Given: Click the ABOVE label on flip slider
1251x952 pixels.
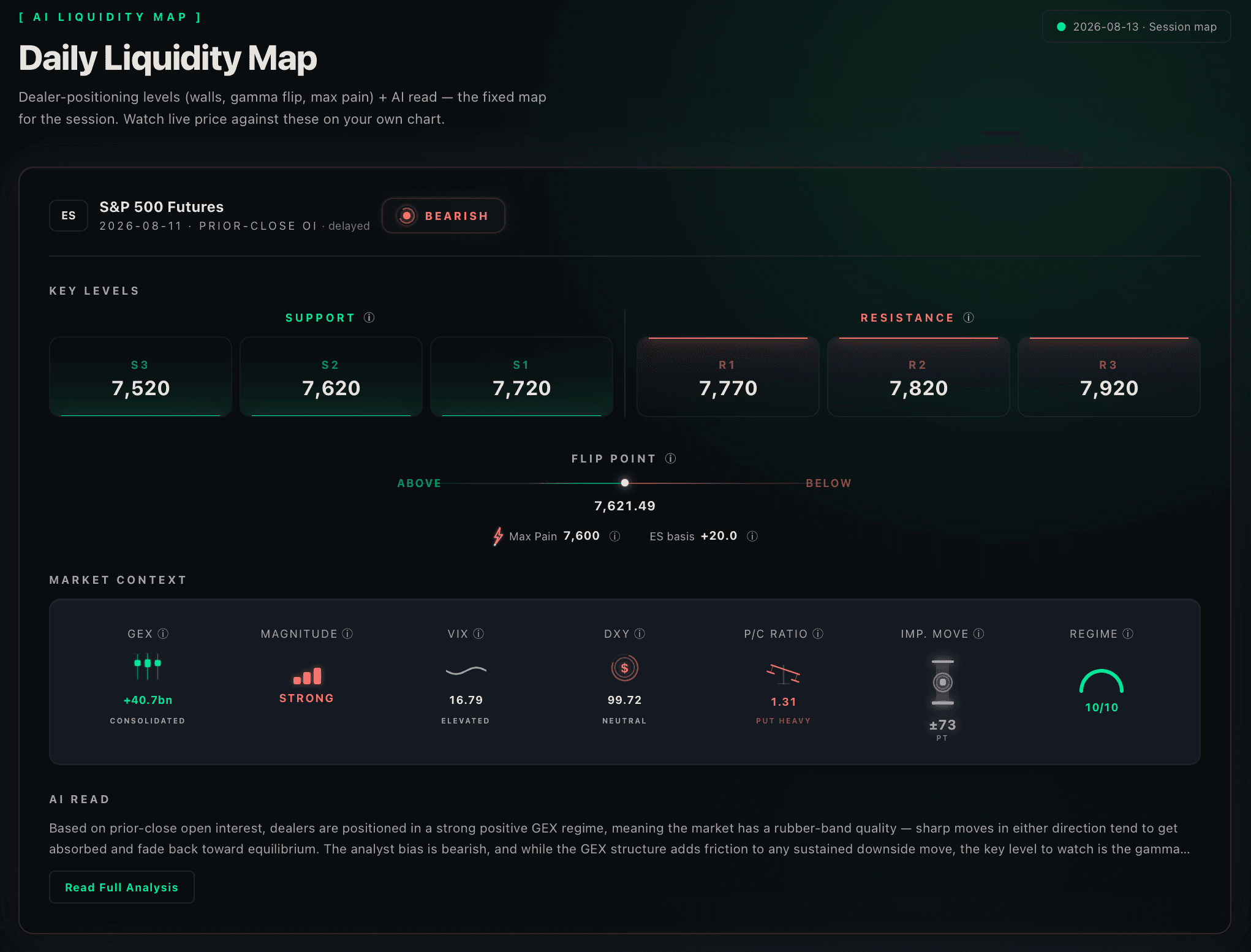Looking at the screenshot, I should point(420,483).
